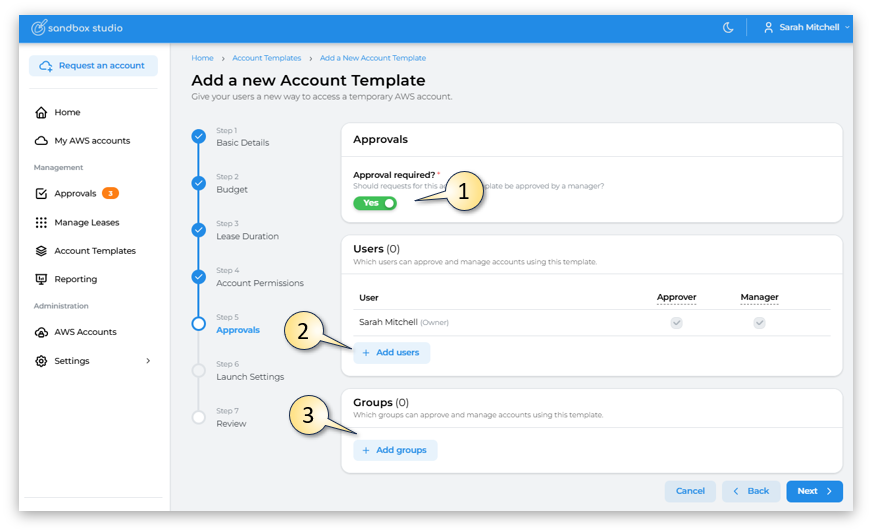The height and width of the screenshot is (531, 877).
Task: Click the Account Templates layers icon
Action: [x=41, y=251]
